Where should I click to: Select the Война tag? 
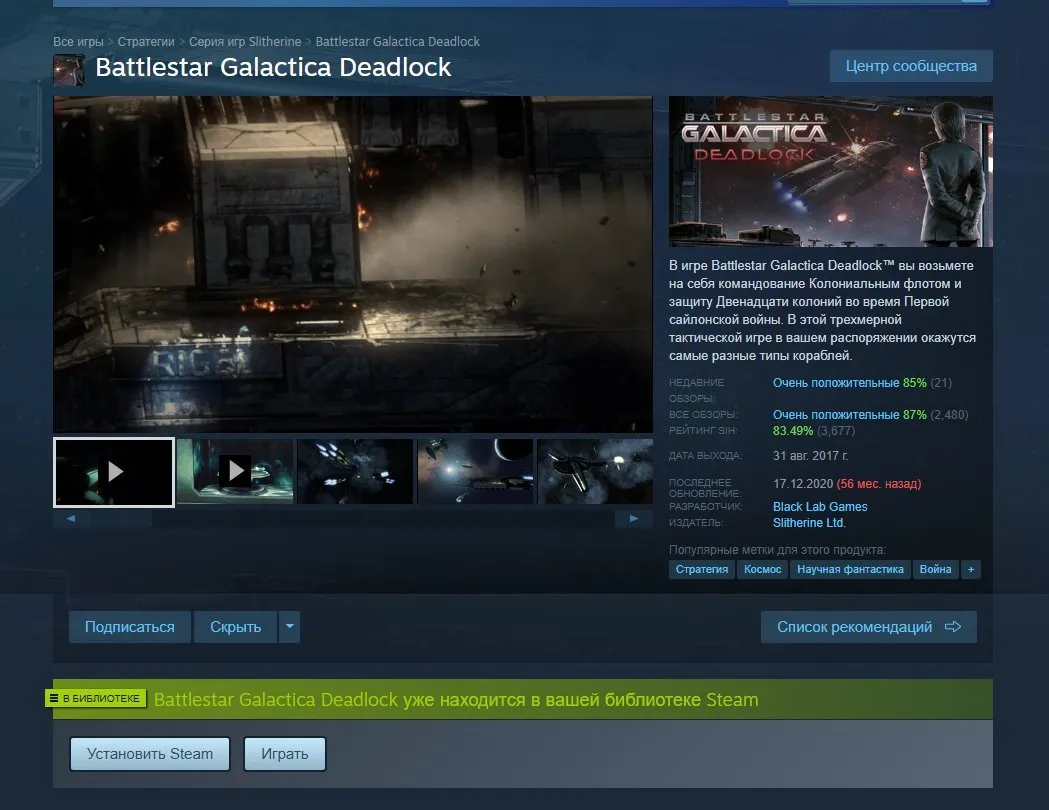click(935, 569)
